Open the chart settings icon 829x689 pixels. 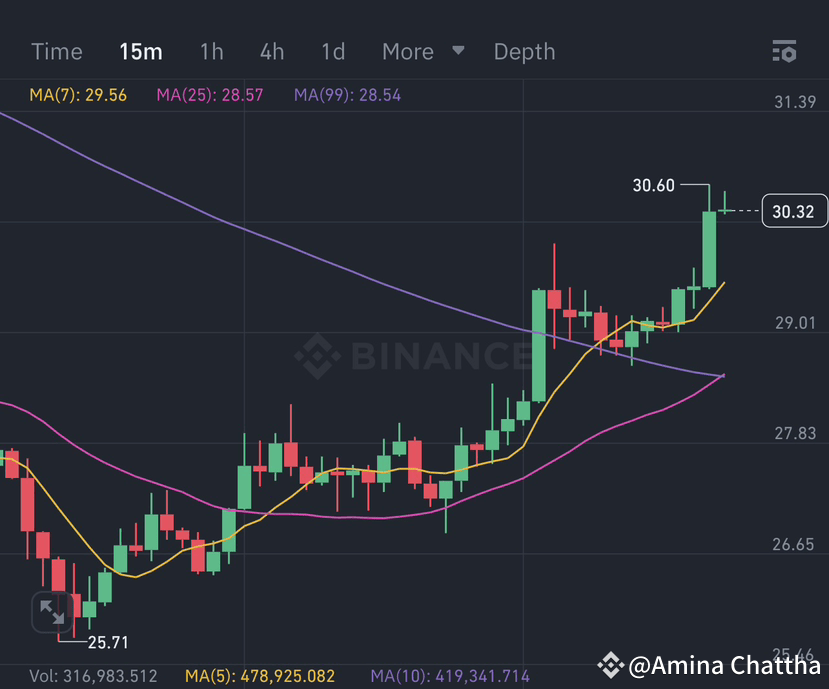point(785,51)
